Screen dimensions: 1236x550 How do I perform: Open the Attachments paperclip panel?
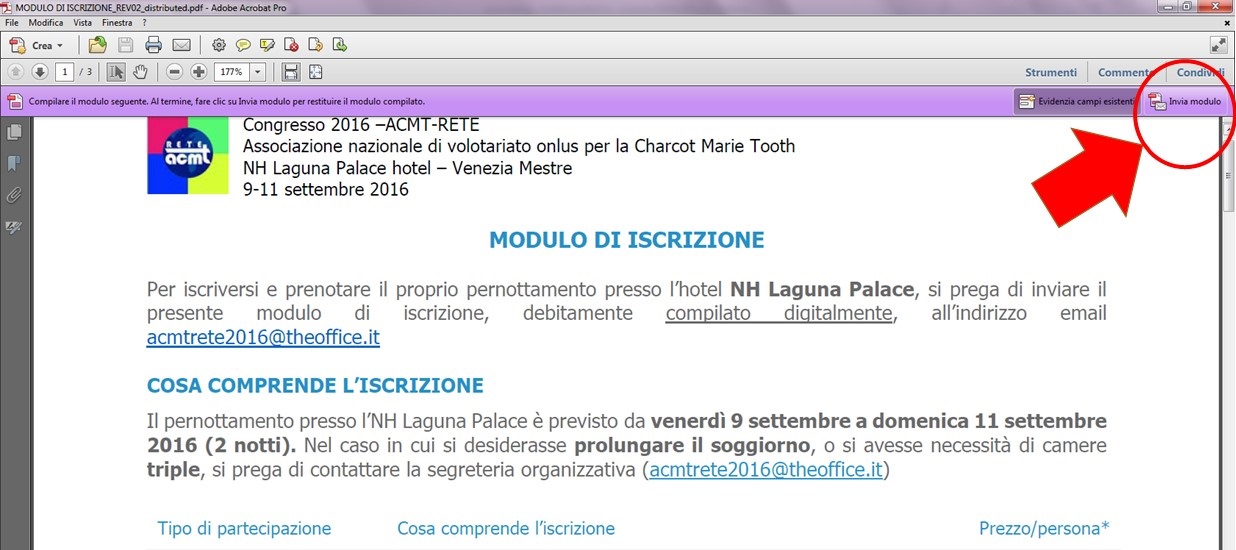[14, 195]
